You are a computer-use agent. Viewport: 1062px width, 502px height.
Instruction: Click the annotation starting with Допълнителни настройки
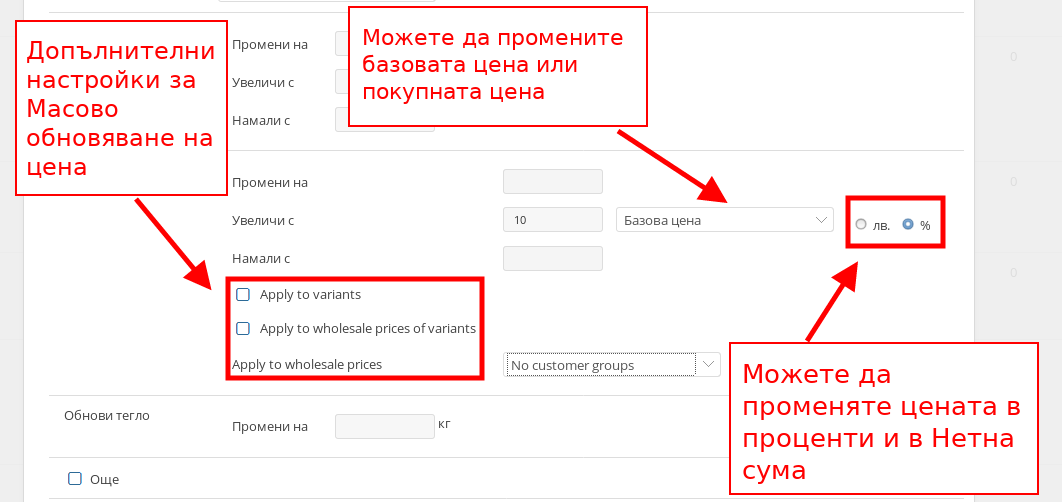(x=120, y=109)
